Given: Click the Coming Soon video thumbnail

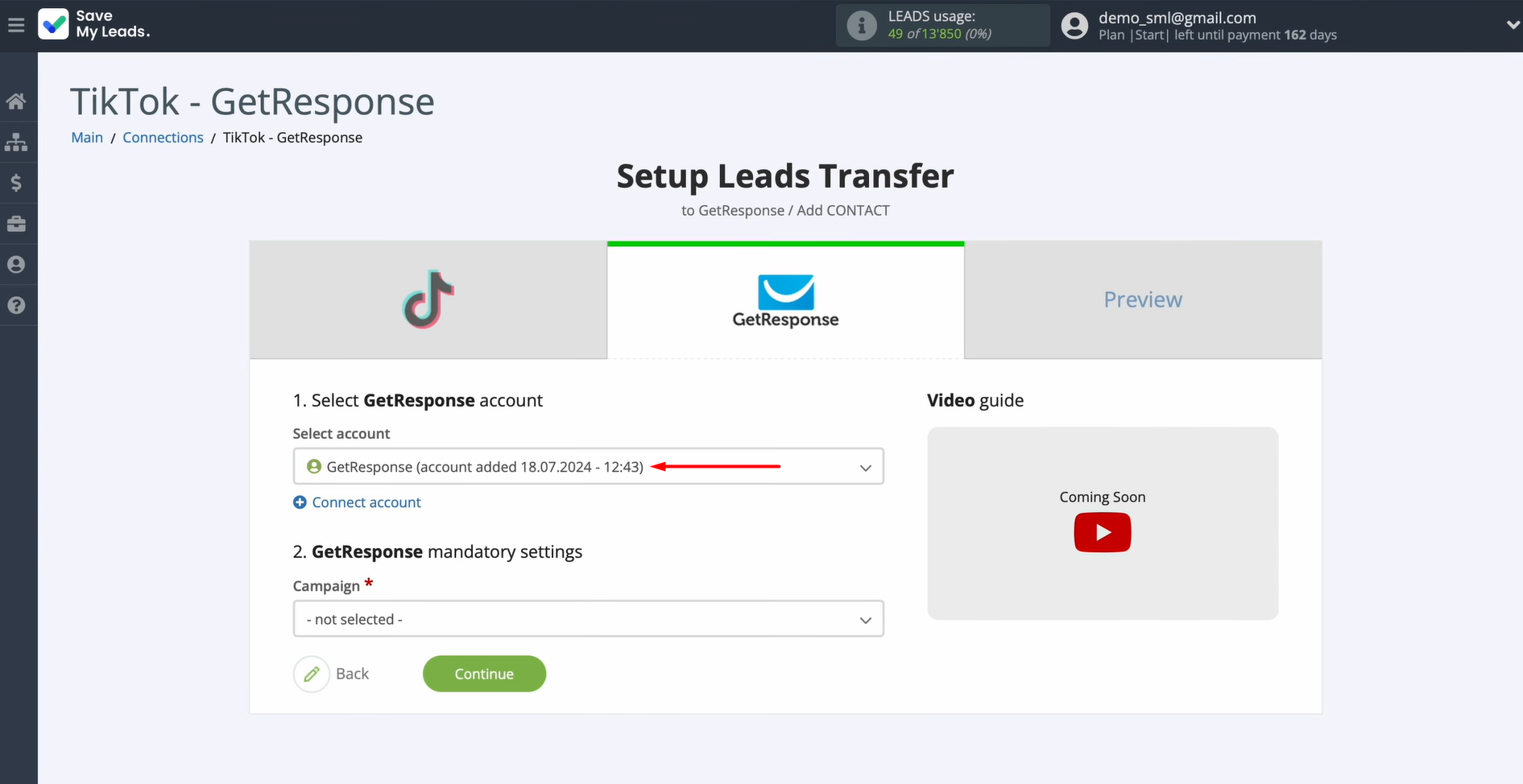Looking at the screenshot, I should pyautogui.click(x=1102, y=497).
